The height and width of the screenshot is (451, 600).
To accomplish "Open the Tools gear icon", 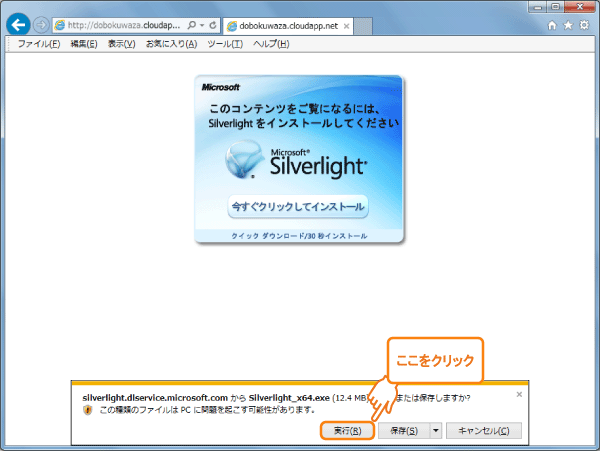I will tap(584, 25).
